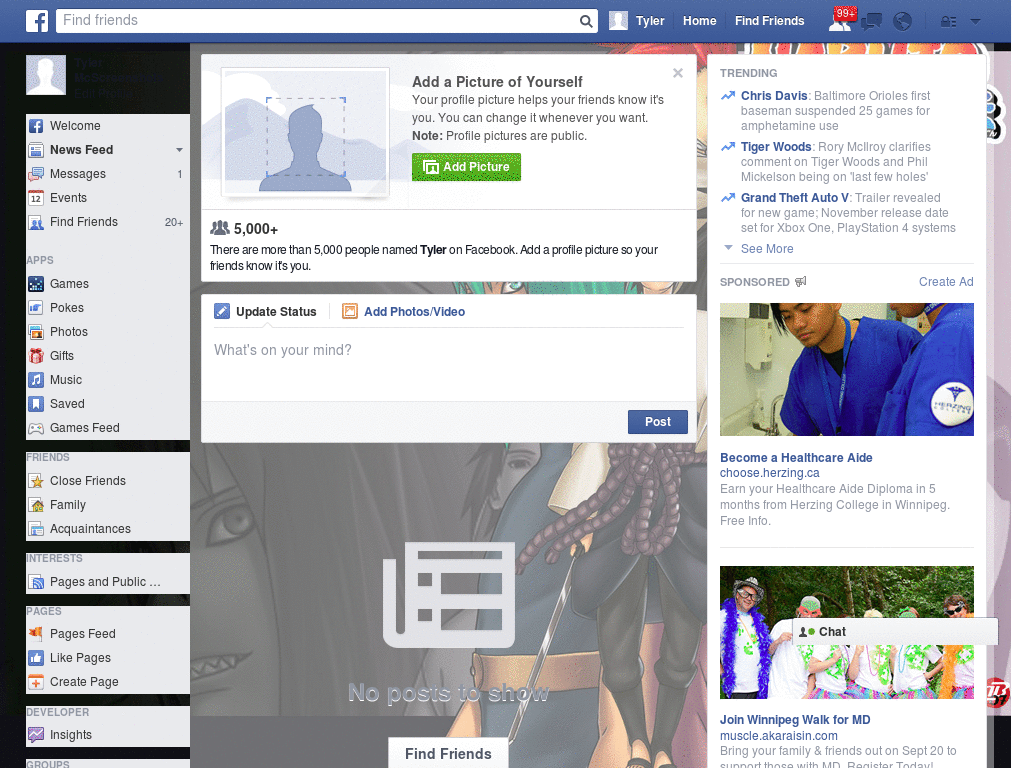Focus the Find friends search box
This screenshot has width=1024, height=768.
tap(317, 21)
